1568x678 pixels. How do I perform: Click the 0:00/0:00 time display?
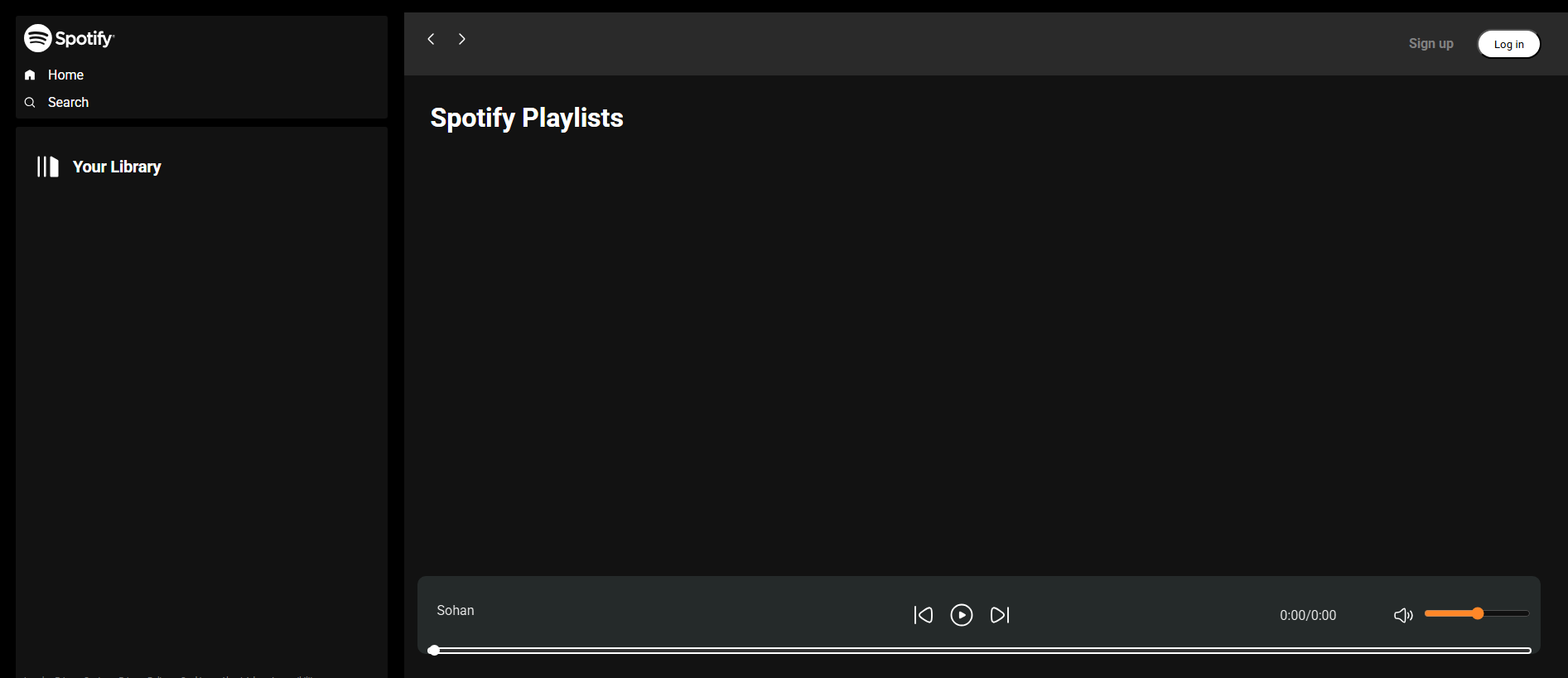tap(1308, 615)
